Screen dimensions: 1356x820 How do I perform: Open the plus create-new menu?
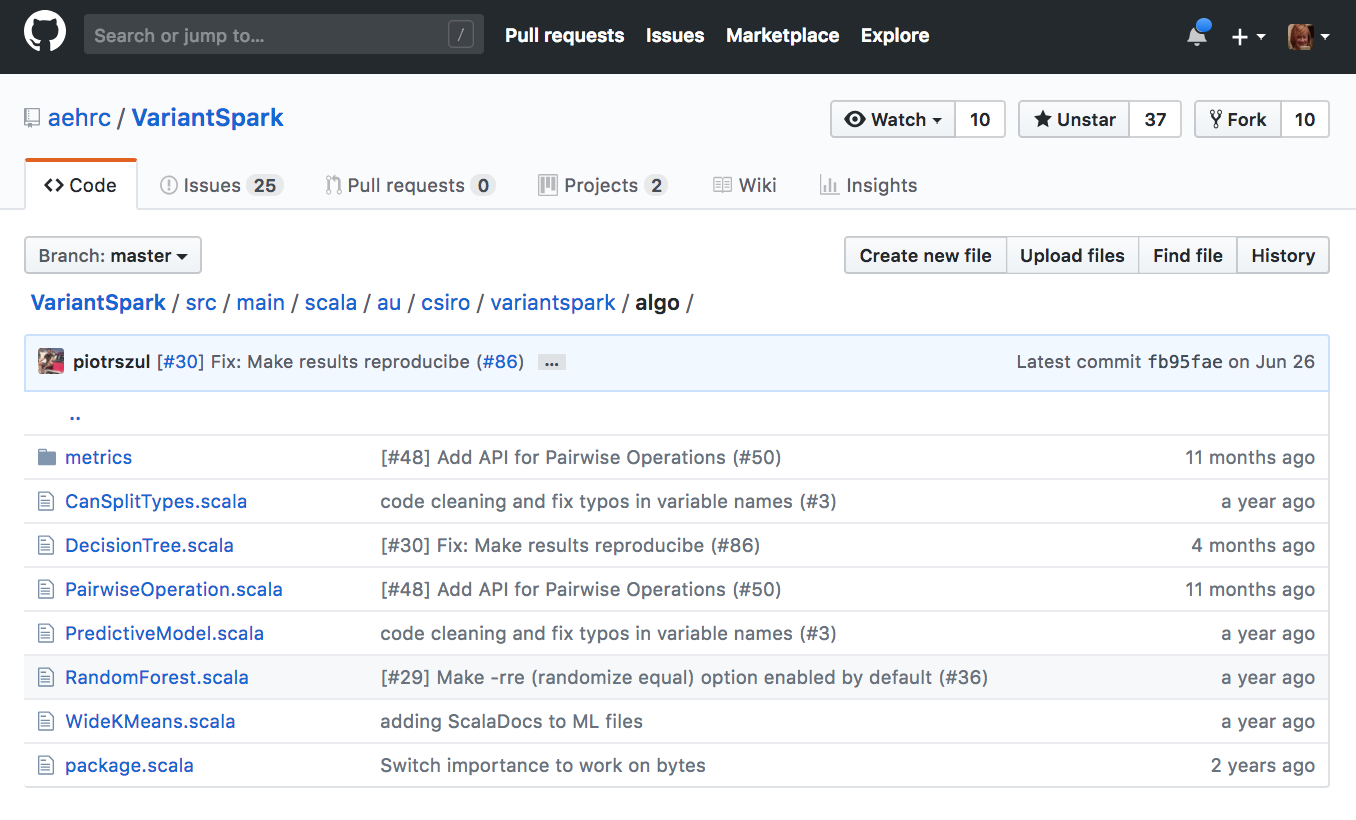pos(1248,36)
